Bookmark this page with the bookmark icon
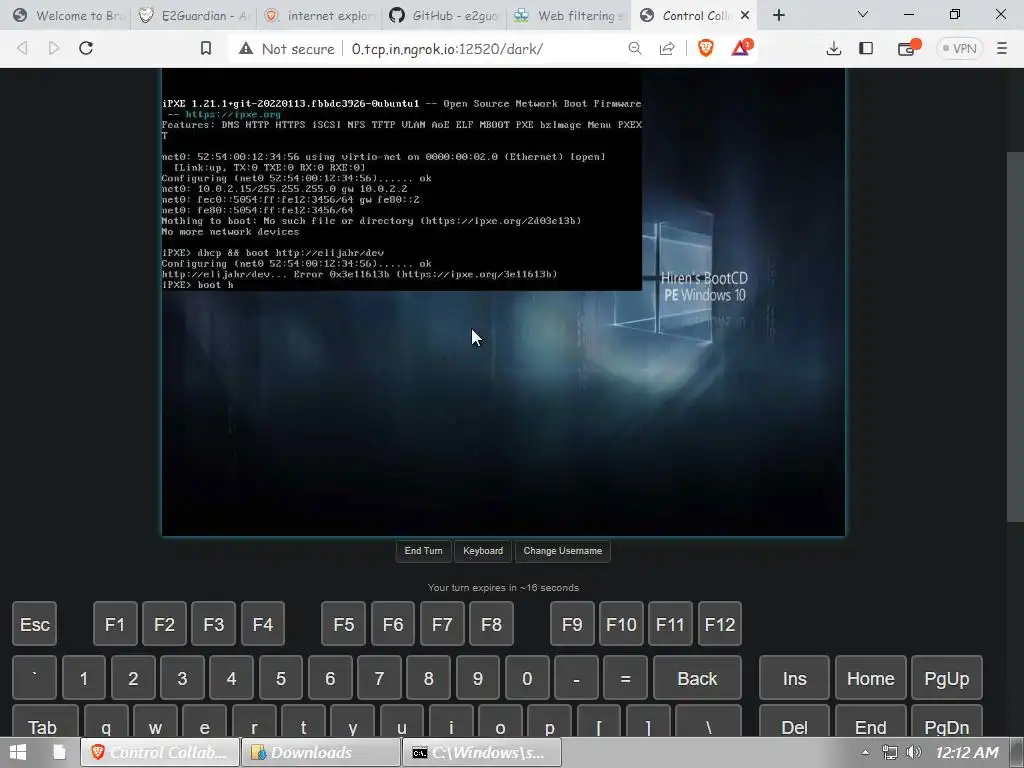1024x768 pixels. point(206,48)
